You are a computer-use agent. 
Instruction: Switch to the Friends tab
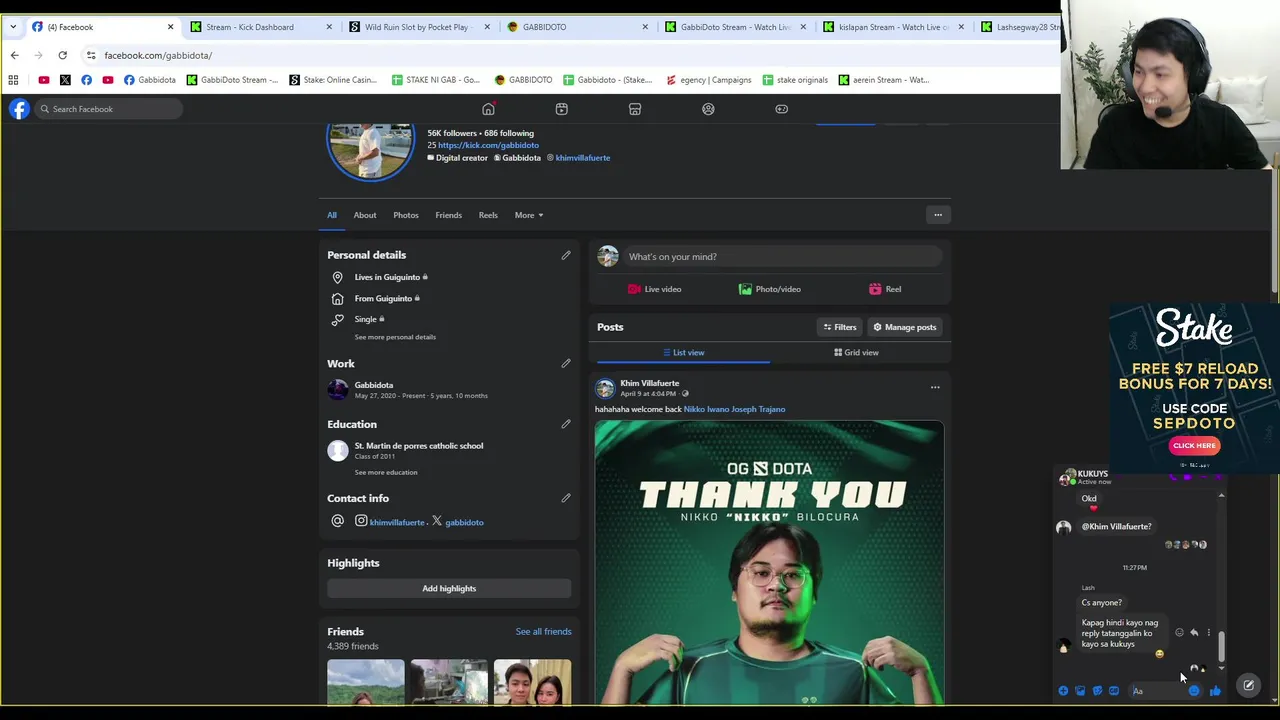(x=448, y=215)
